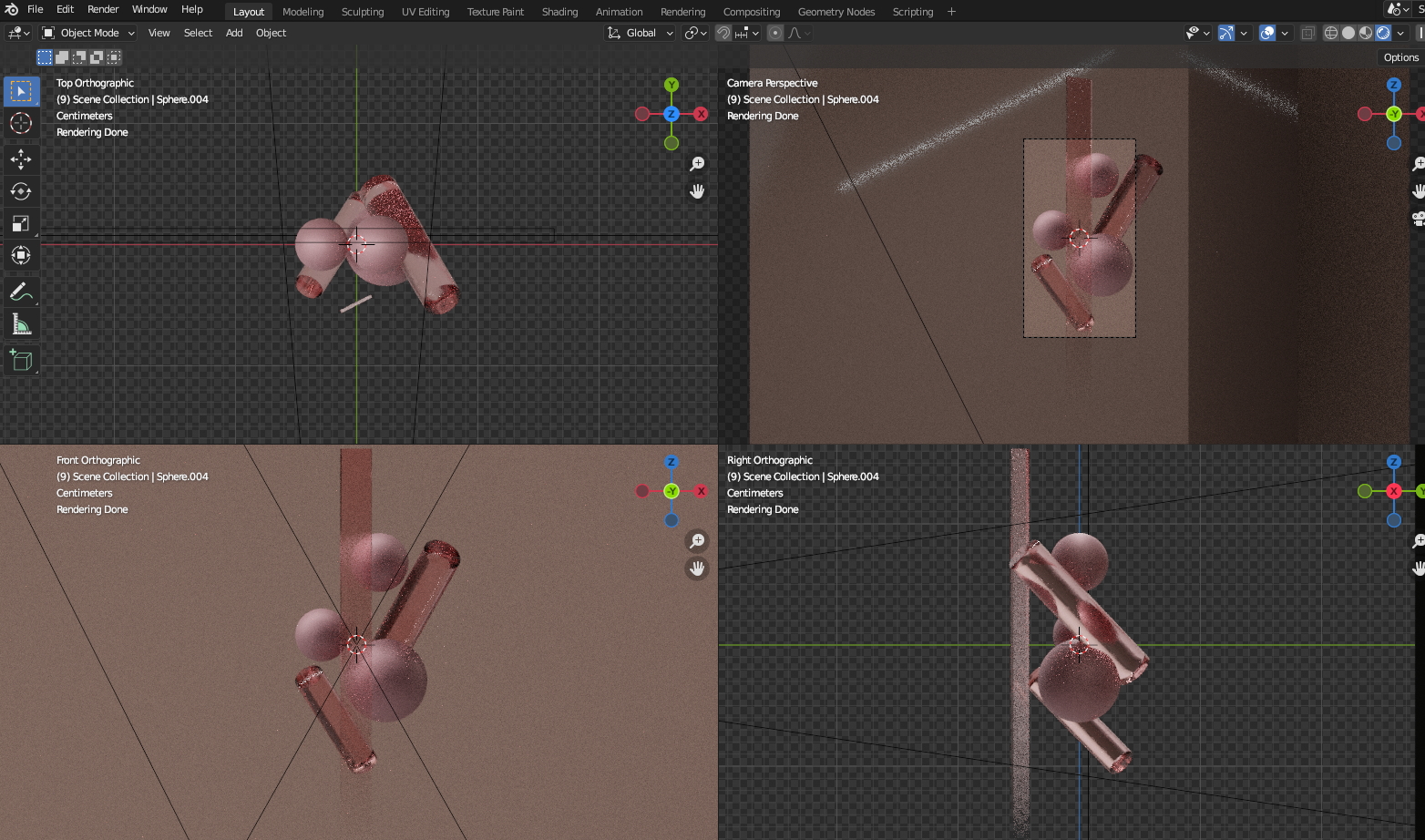Open the viewport shading options arrow
The height and width of the screenshot is (840, 1425).
pyautogui.click(x=1400, y=33)
